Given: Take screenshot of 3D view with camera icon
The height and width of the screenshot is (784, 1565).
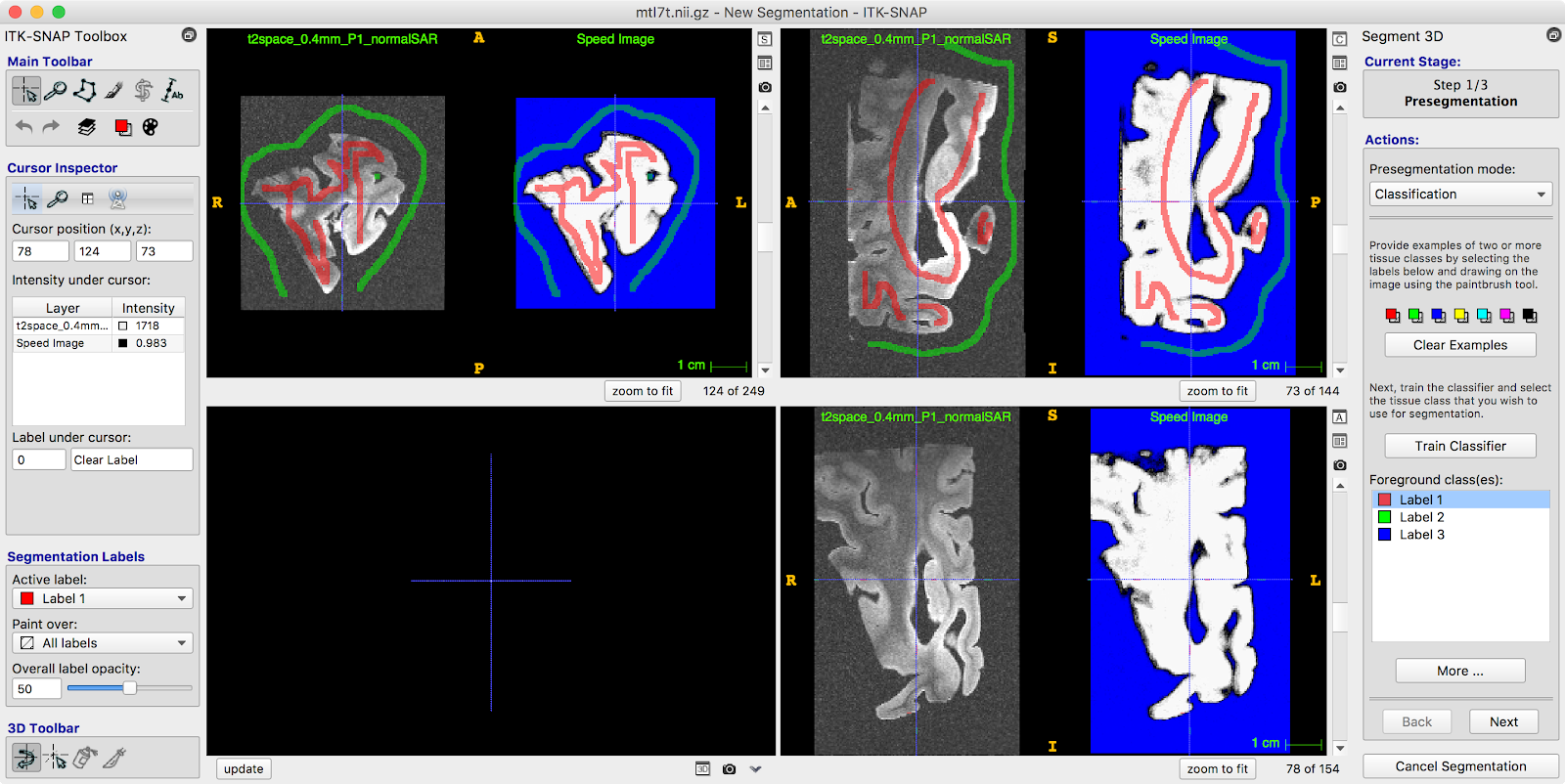Looking at the screenshot, I should pyautogui.click(x=729, y=769).
